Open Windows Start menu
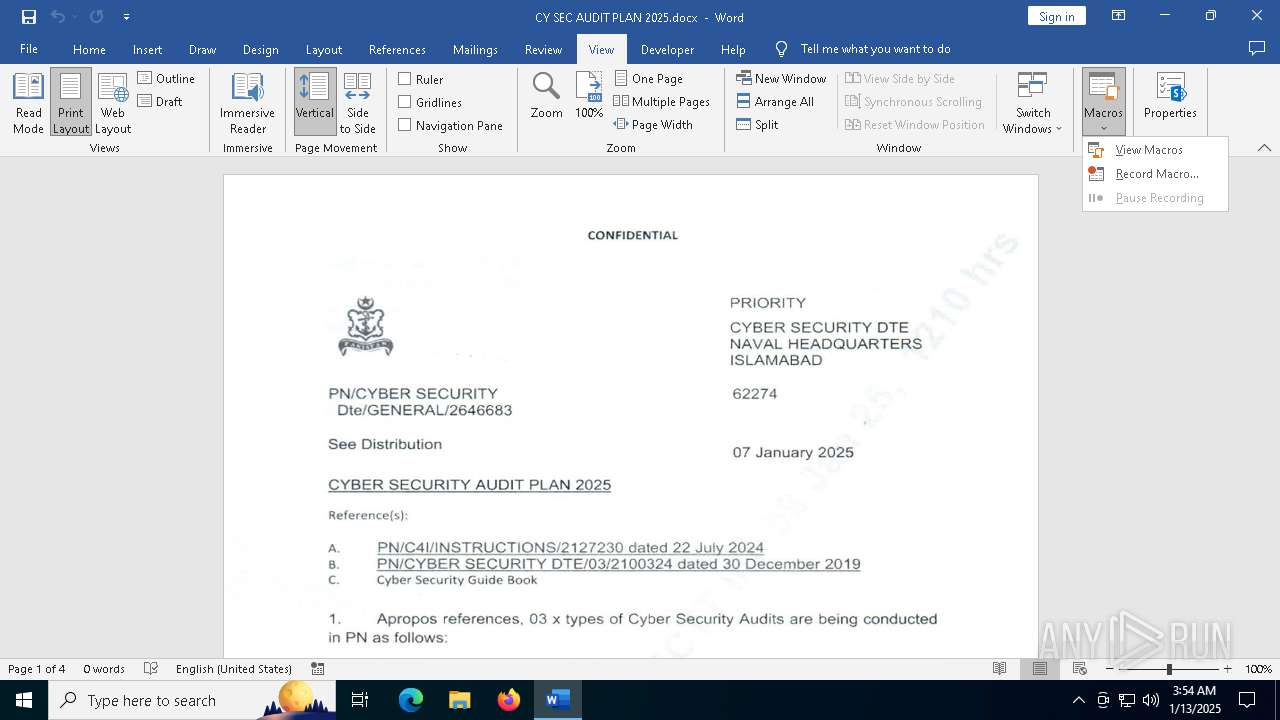The height and width of the screenshot is (720, 1280). (x=23, y=700)
